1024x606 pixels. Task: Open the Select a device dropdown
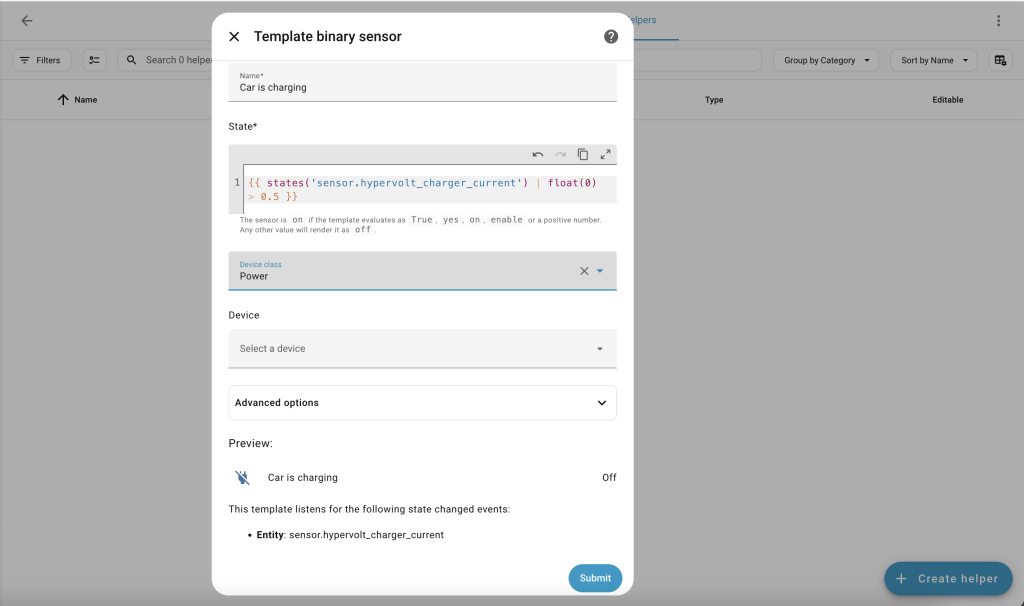tap(422, 349)
